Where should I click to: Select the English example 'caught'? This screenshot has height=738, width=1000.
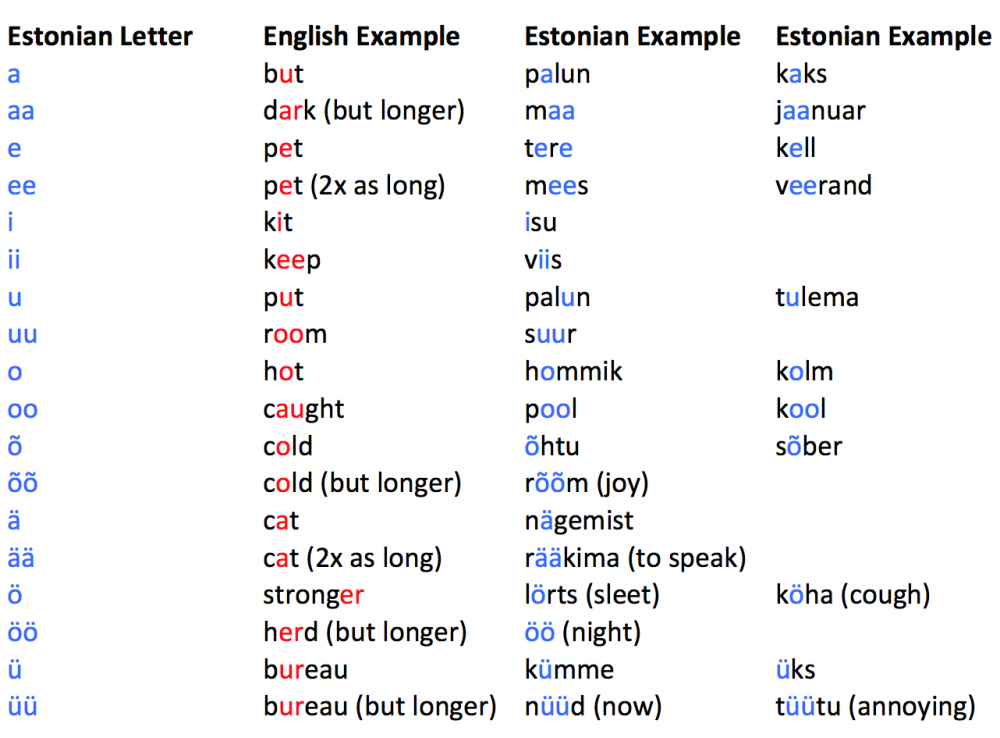tap(303, 409)
